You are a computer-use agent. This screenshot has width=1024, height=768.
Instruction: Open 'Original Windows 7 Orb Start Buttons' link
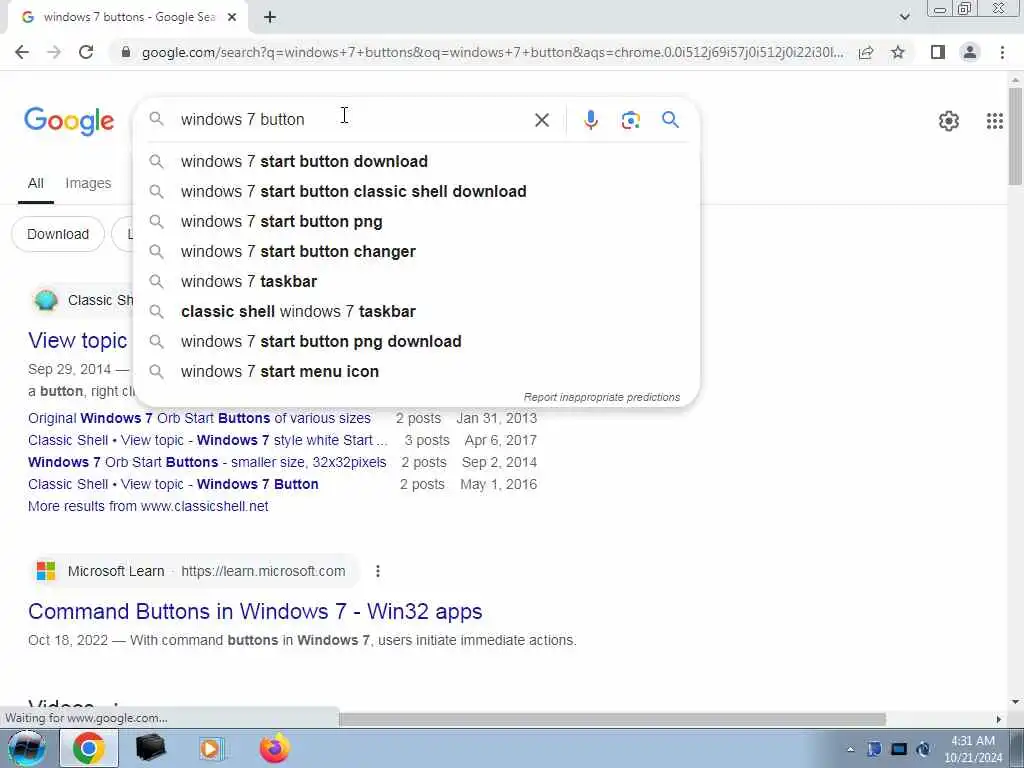199,418
